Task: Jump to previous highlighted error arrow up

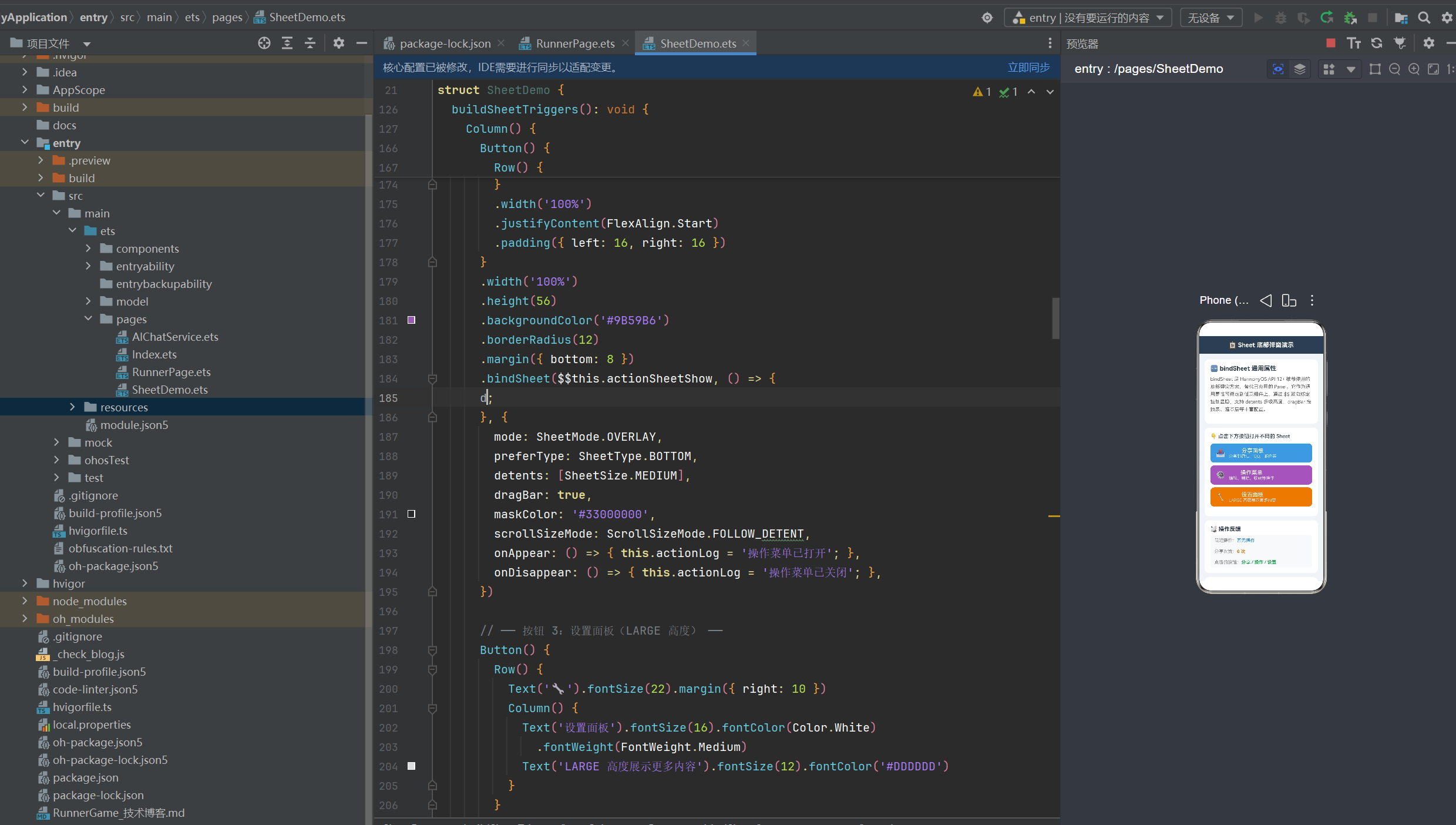Action: 1031,92
